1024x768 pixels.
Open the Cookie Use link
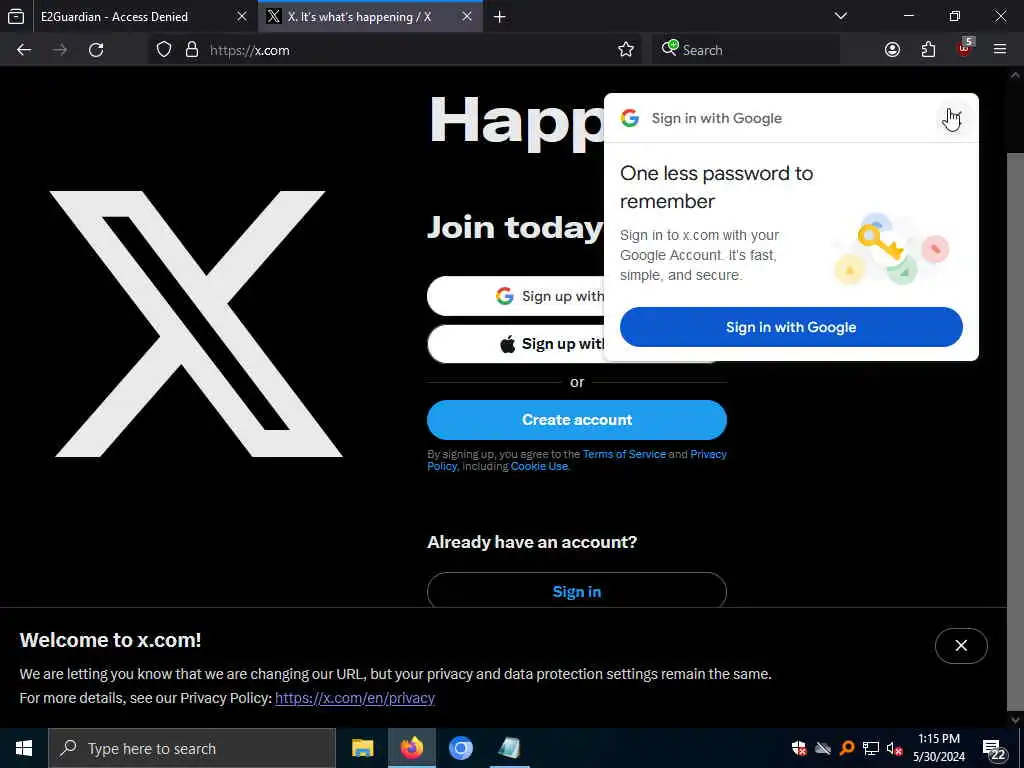coord(539,466)
